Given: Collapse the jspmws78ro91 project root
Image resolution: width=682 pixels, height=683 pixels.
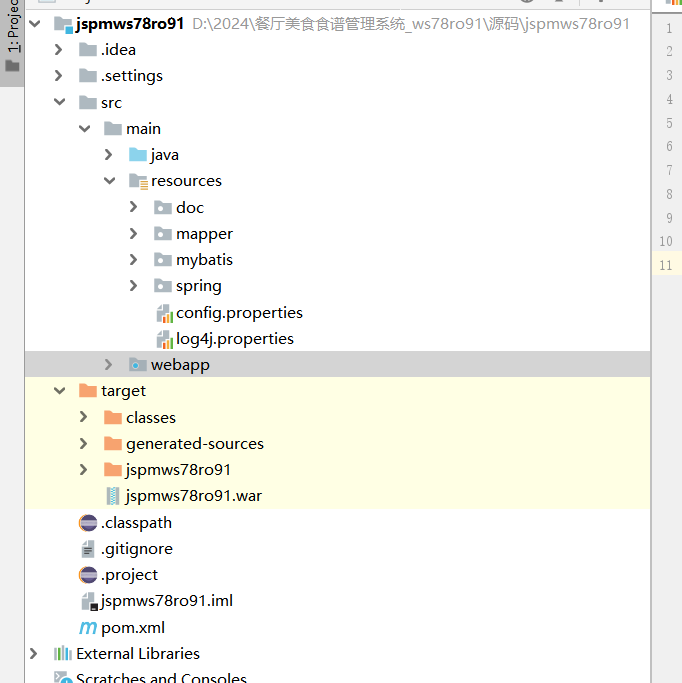Looking at the screenshot, I should tap(35, 23).
